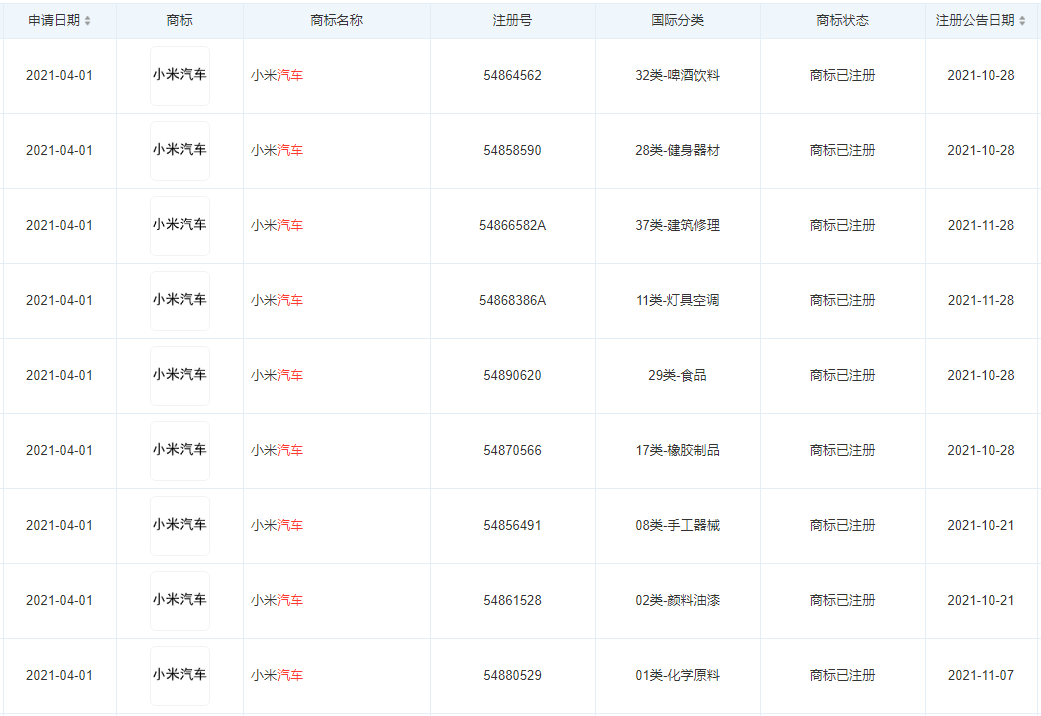Select 商标已注册 status for 17类-橡胶制品

842,451
